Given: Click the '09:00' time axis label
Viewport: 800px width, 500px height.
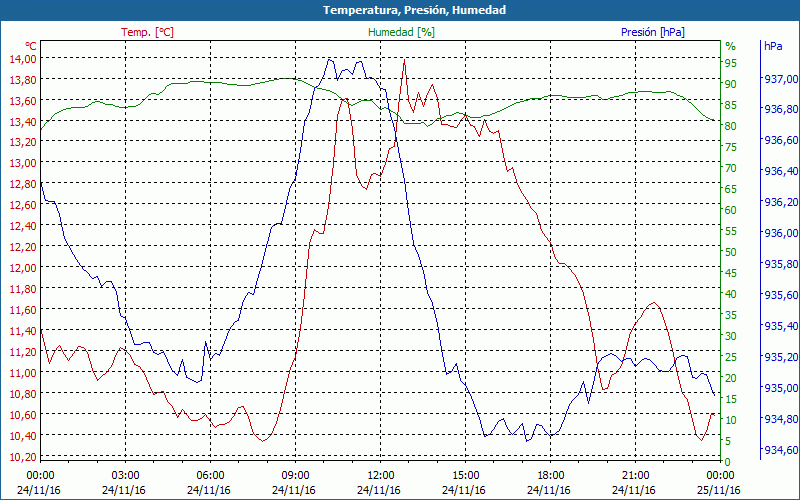Looking at the screenshot, I should [x=295, y=476].
